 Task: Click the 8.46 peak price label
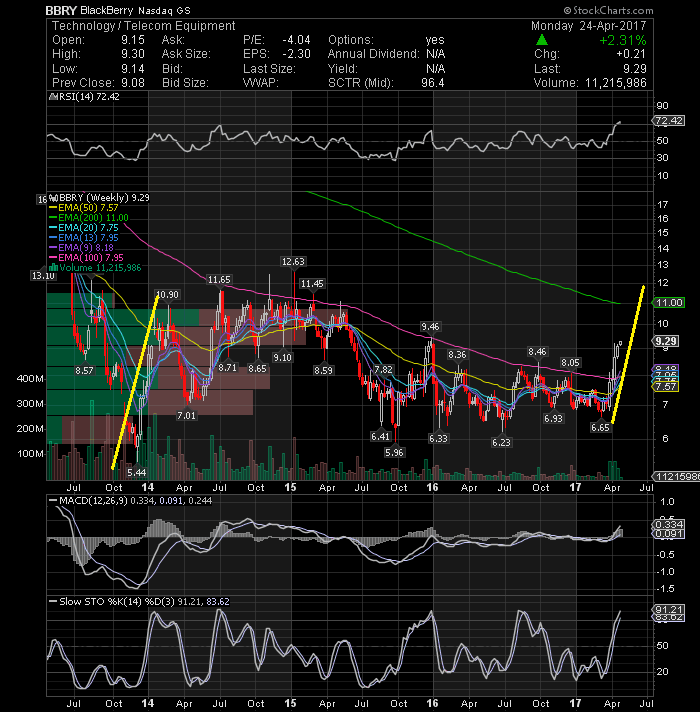537,351
